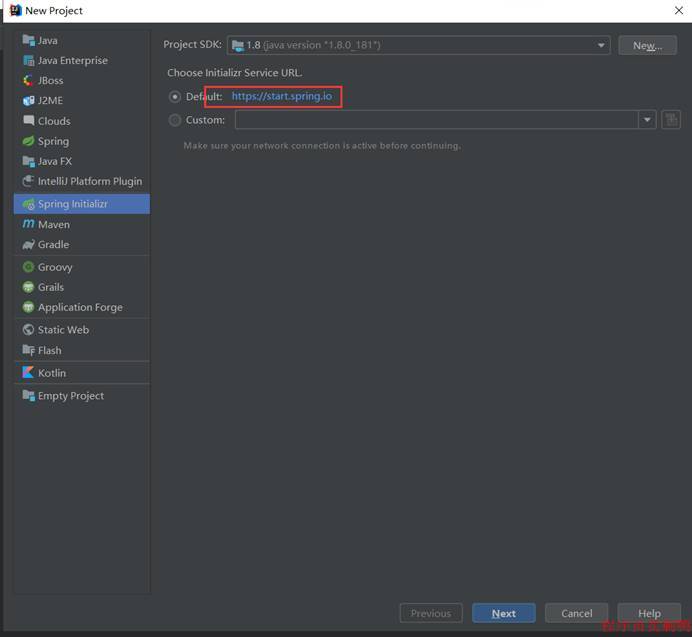Pick the IntelliJ Platform Plugin icon
Image resolution: width=692 pixels, height=637 pixels.
point(29,181)
